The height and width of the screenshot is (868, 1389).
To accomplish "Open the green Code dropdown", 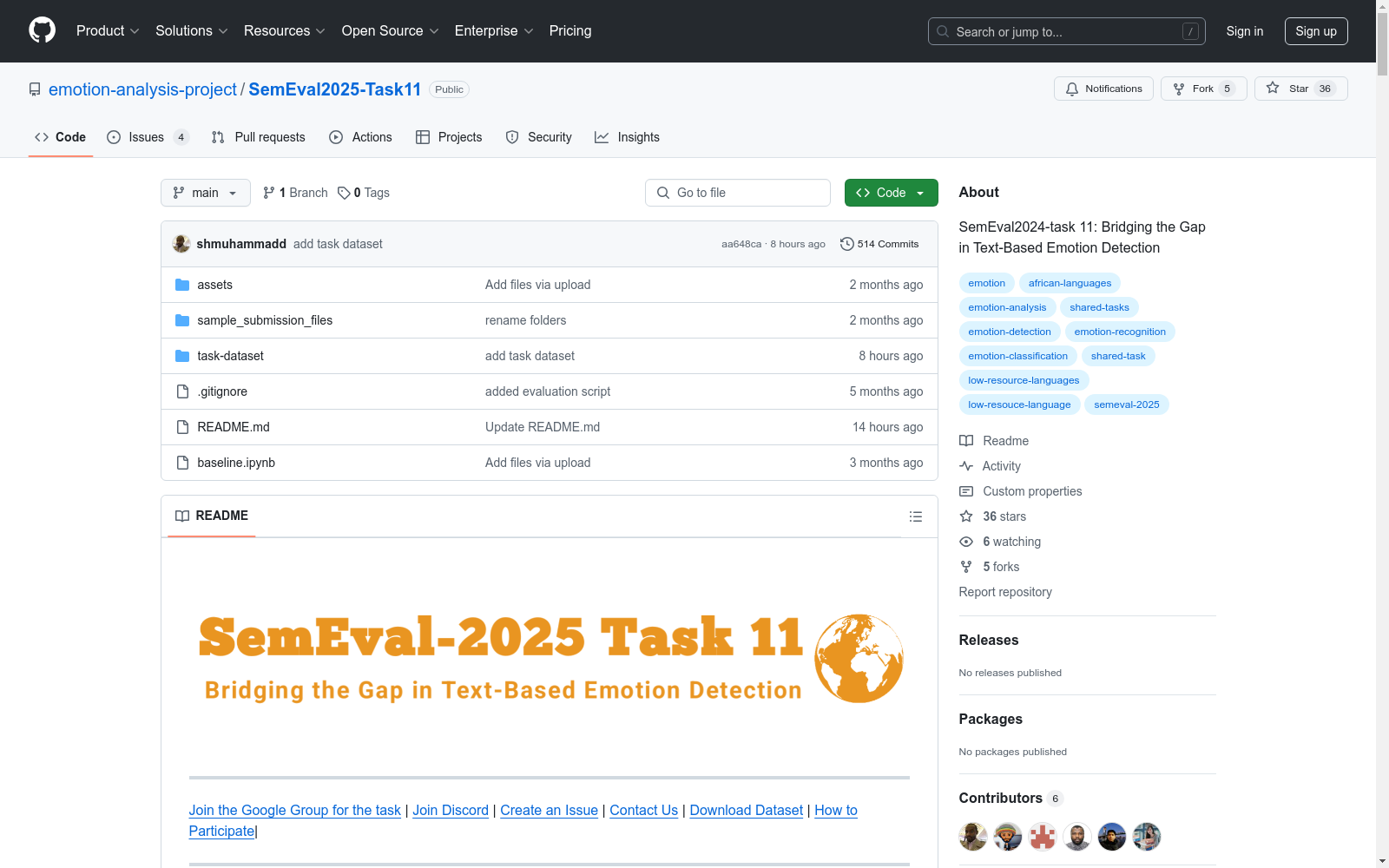I will (x=891, y=193).
